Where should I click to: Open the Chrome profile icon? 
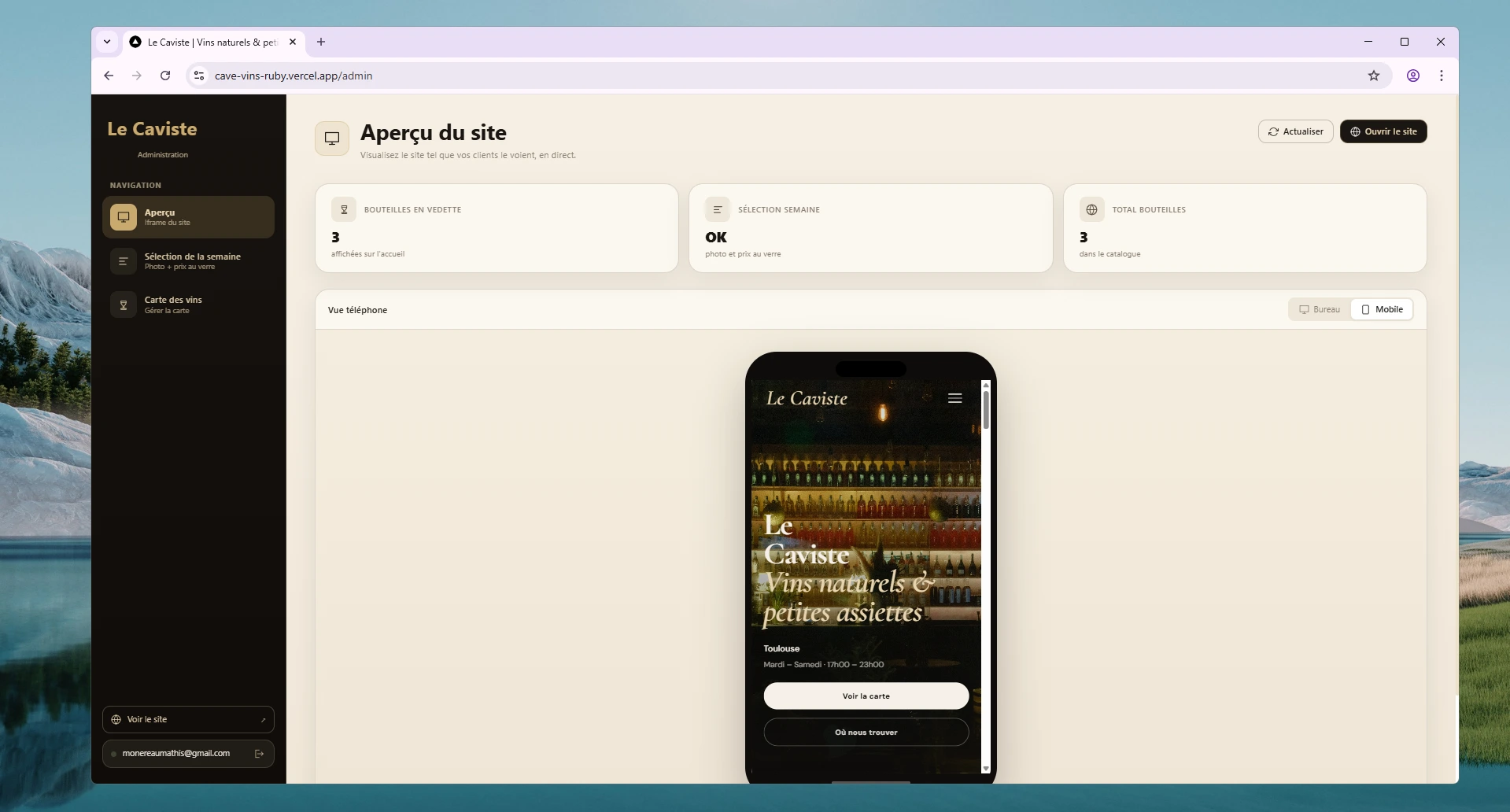pyautogui.click(x=1412, y=76)
